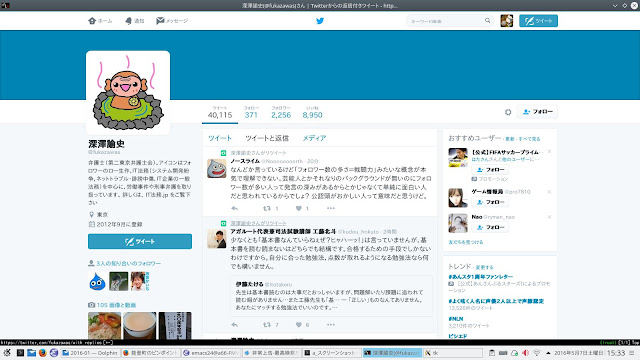Switch to the ツイートと返信 tab

[x=267, y=138]
